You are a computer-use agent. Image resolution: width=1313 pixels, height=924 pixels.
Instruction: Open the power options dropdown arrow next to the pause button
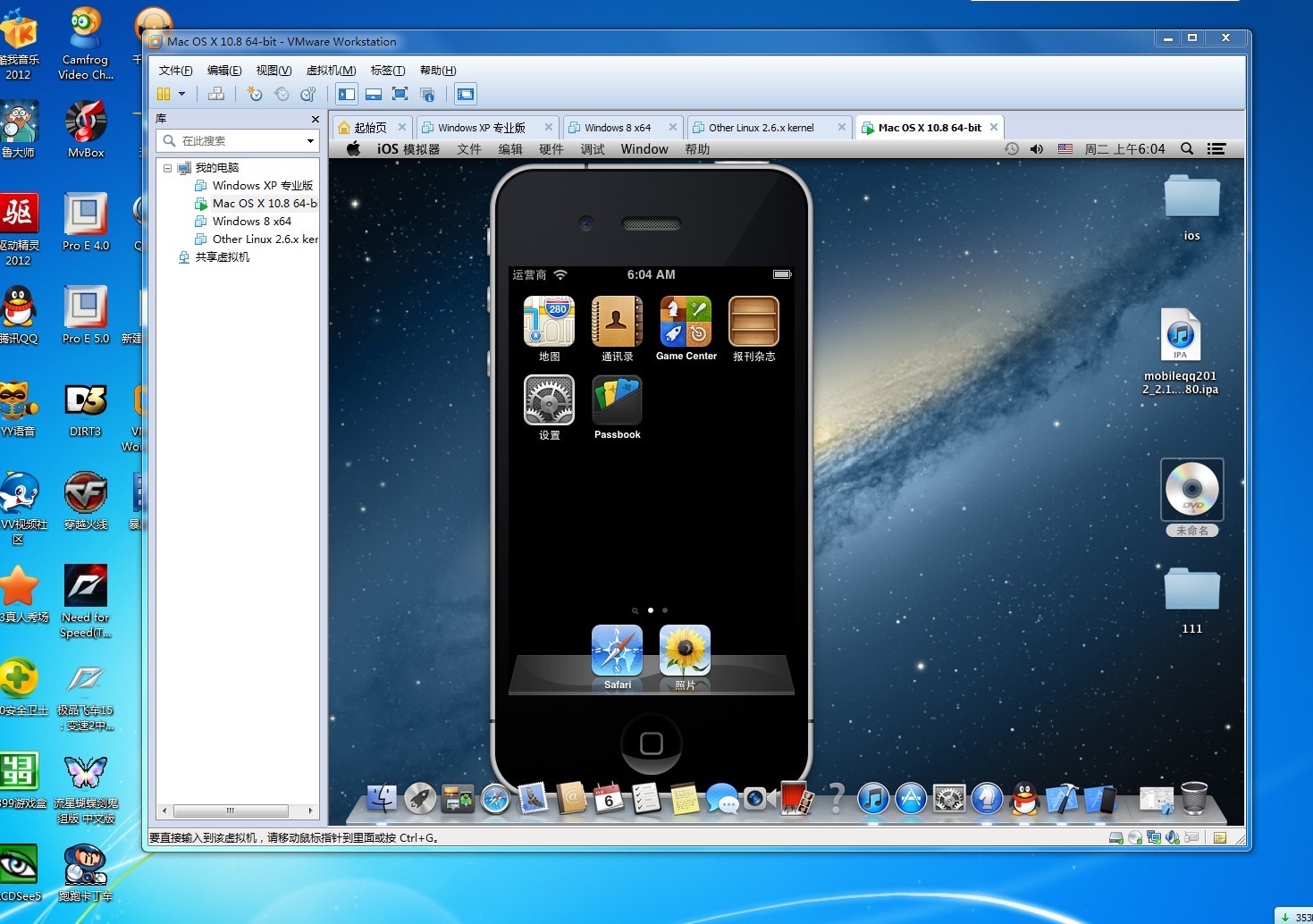181,94
